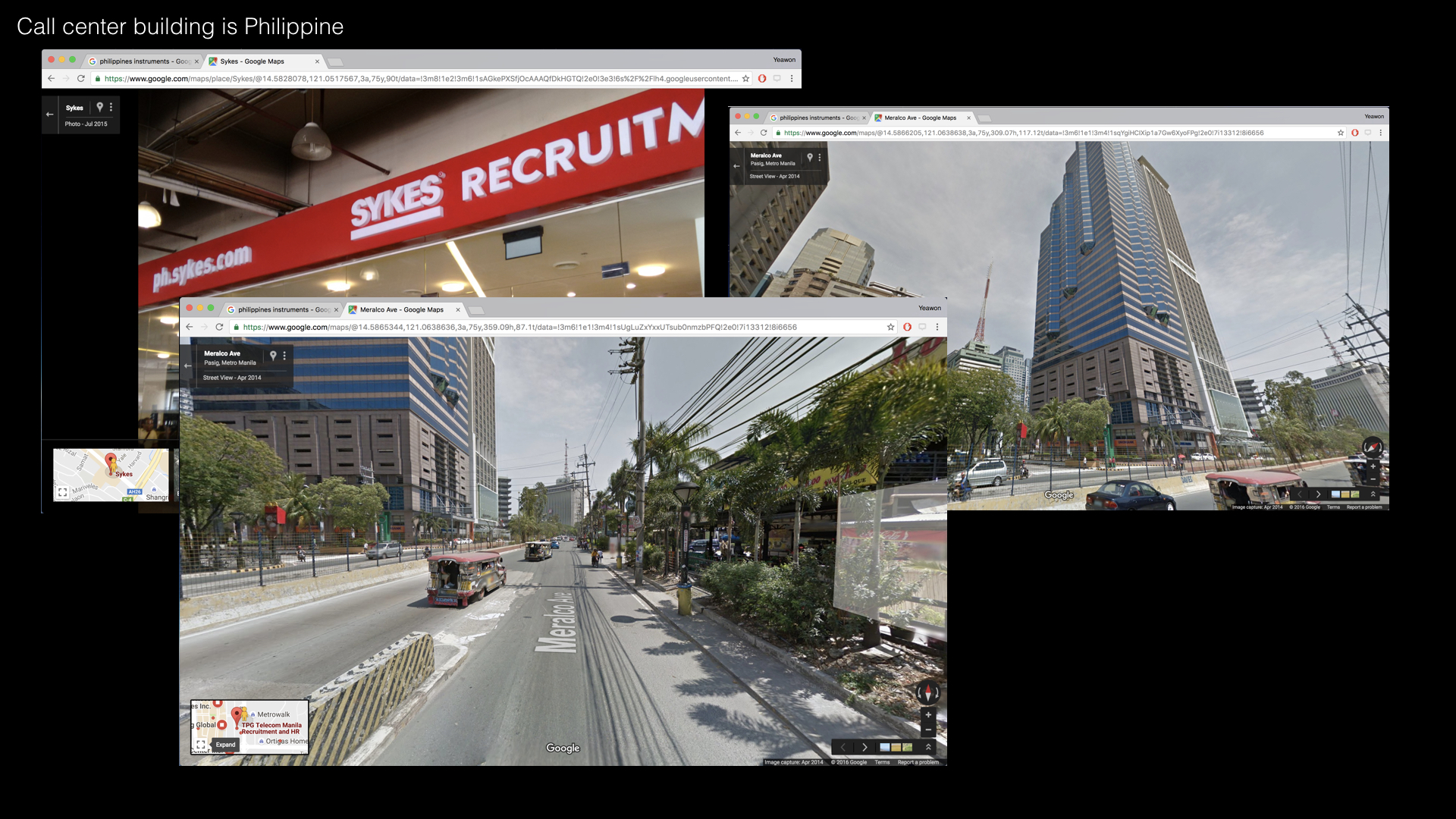This screenshot has height=819, width=1456.
Task: Open three-dot menu on front Meralco Ave card
Action: click(285, 355)
